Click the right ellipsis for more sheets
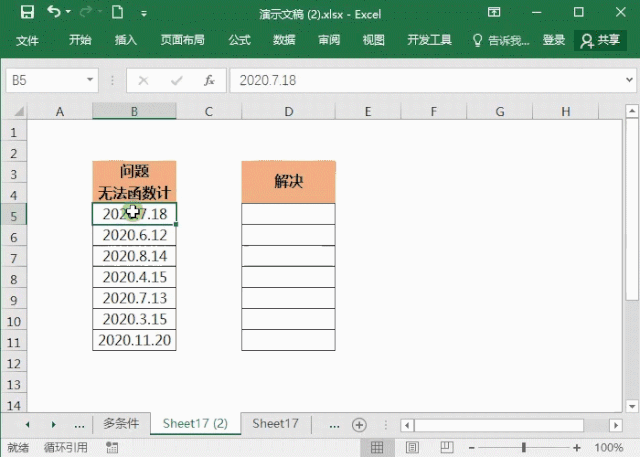640x457 pixels. pyautogui.click(x=334, y=425)
